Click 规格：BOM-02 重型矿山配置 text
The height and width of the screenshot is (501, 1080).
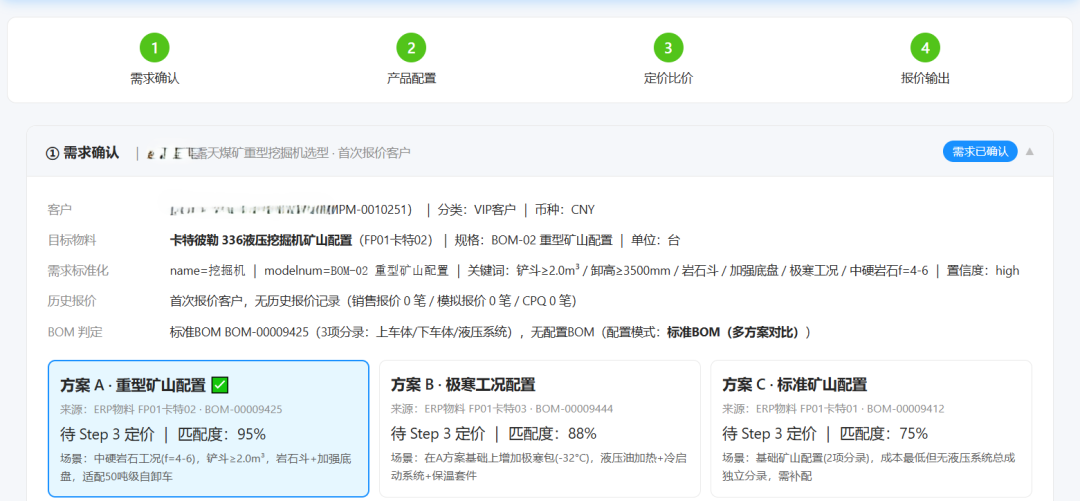click(x=533, y=240)
